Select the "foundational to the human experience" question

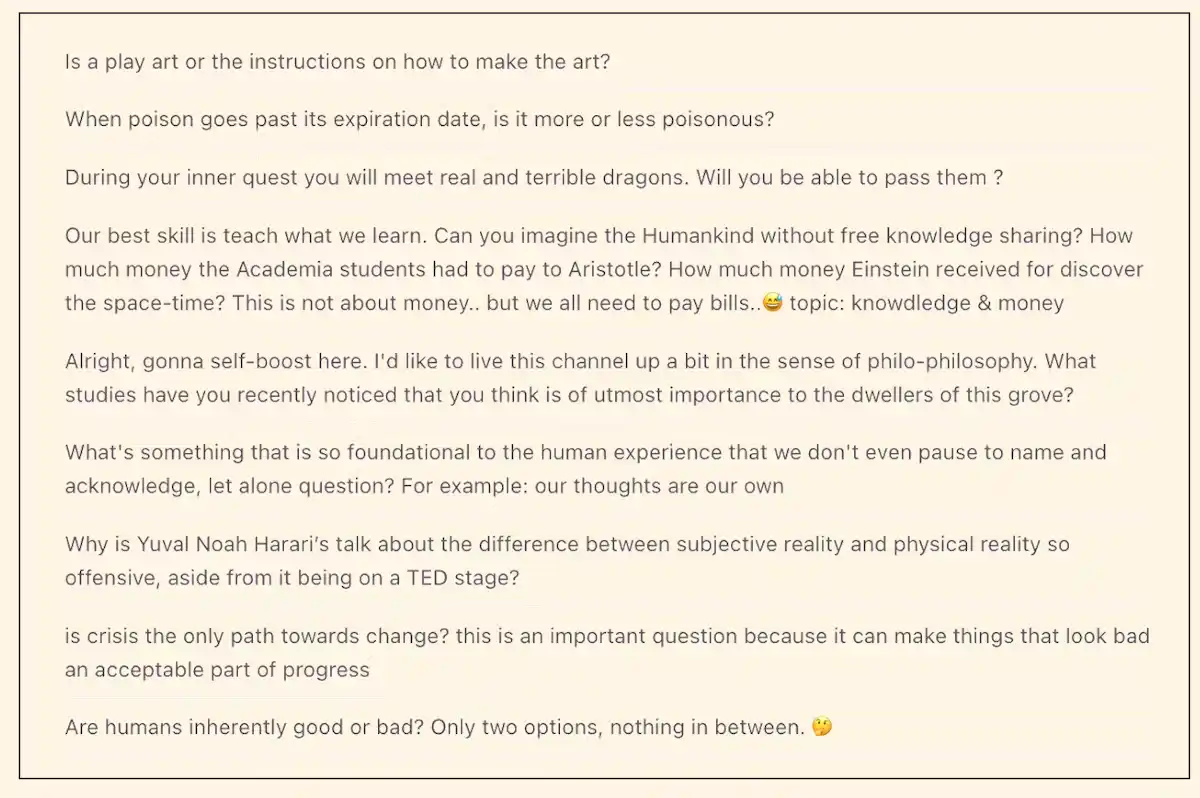coord(585,452)
